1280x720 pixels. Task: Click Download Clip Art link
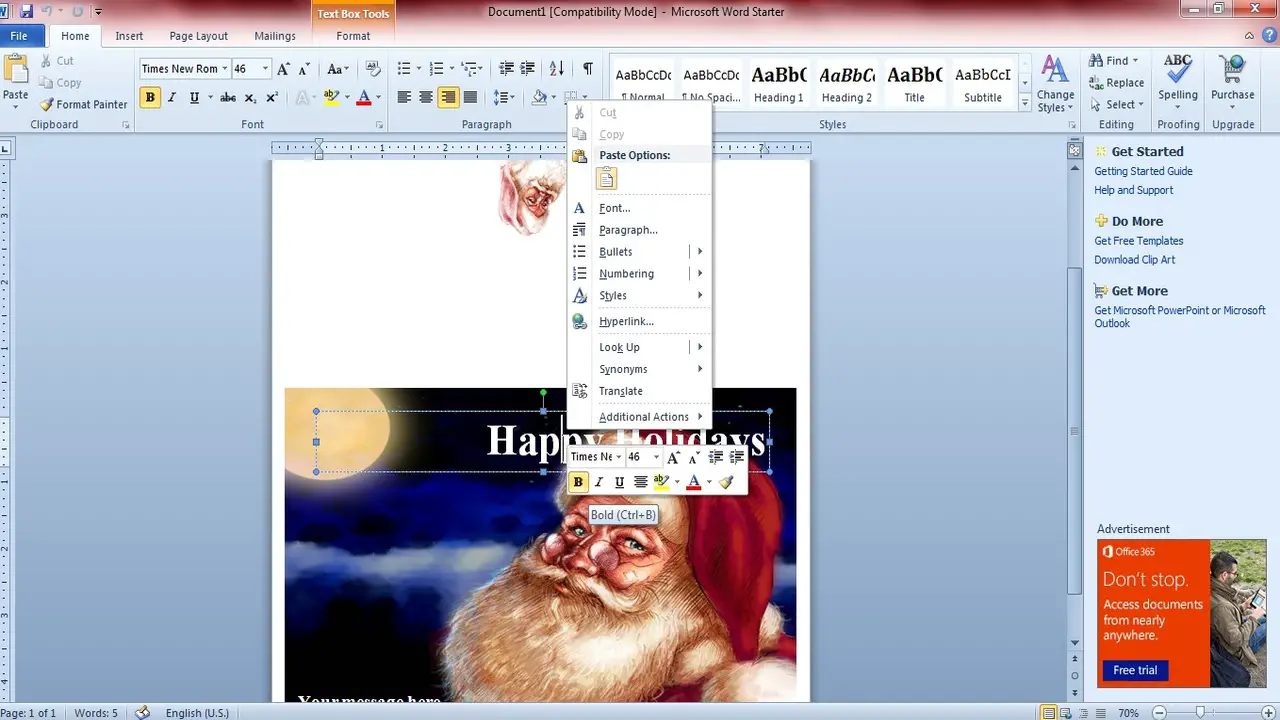click(x=1135, y=260)
